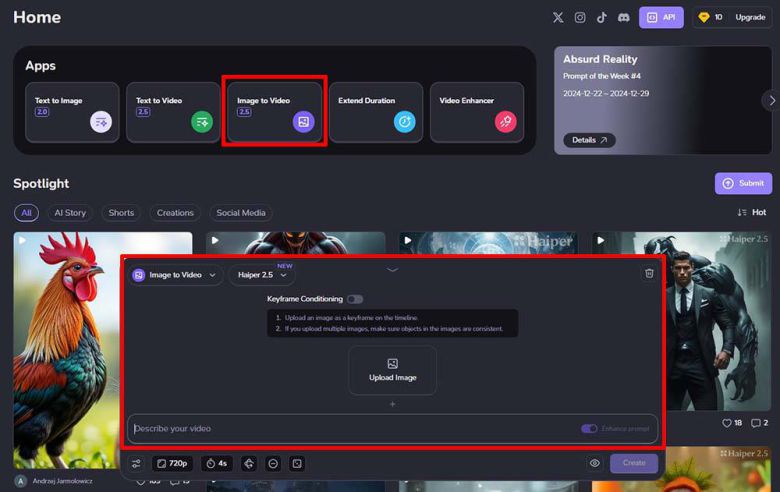
Task: Delete the prompt using the trash icon
Action: coord(649,273)
